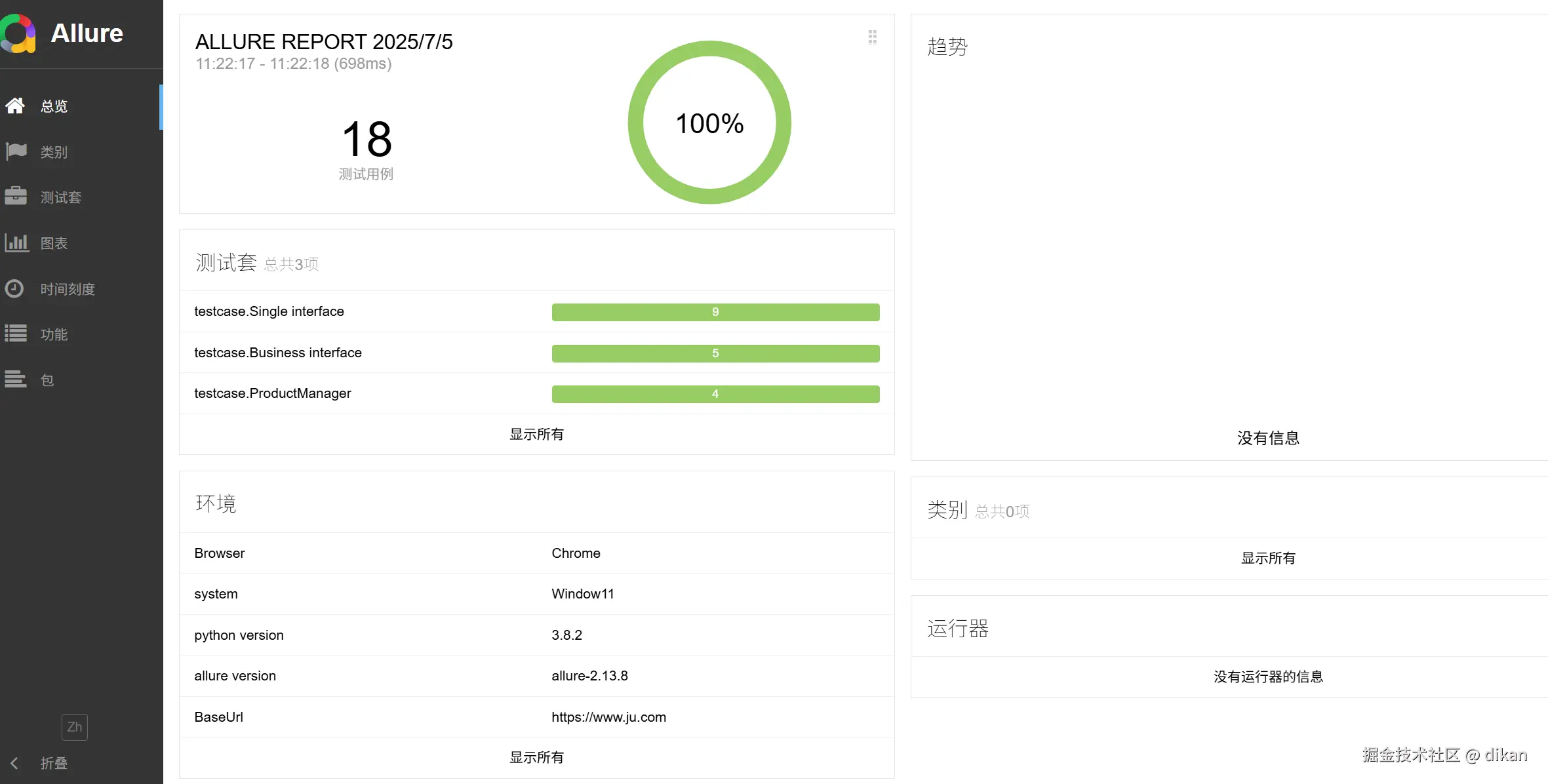Image resolution: width=1548 pixels, height=784 pixels.
Task: Open the bar chart icon 图表
Action: pyautogui.click(x=16, y=243)
